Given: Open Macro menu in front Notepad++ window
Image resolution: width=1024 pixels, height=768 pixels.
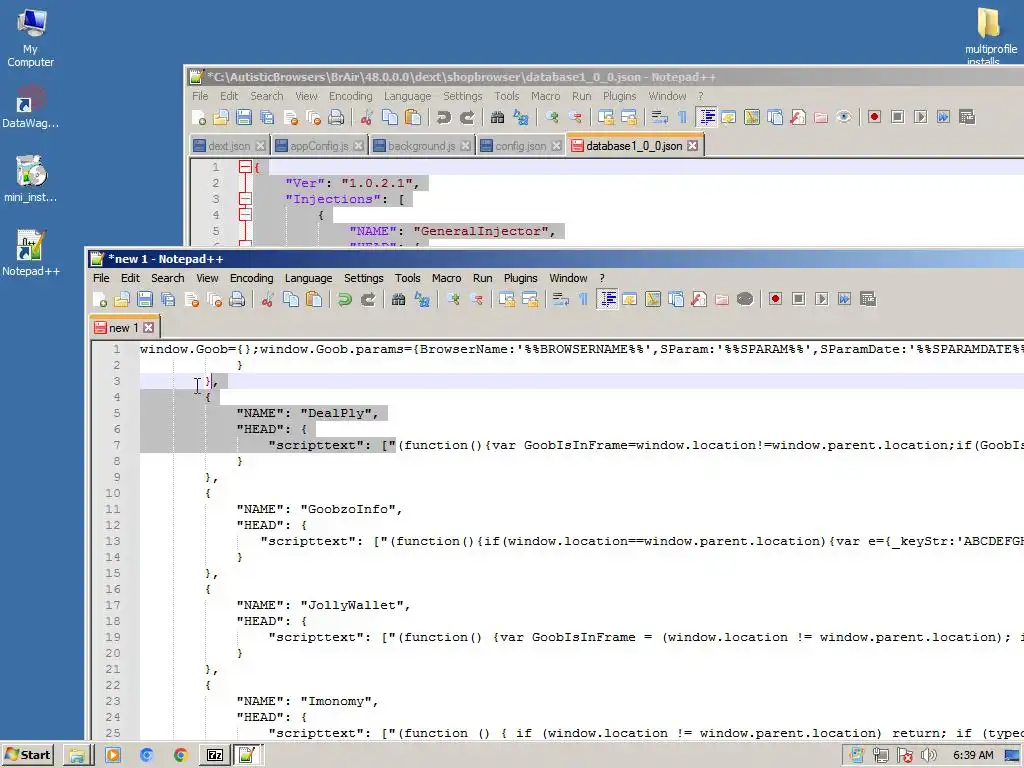Looking at the screenshot, I should coord(447,278).
